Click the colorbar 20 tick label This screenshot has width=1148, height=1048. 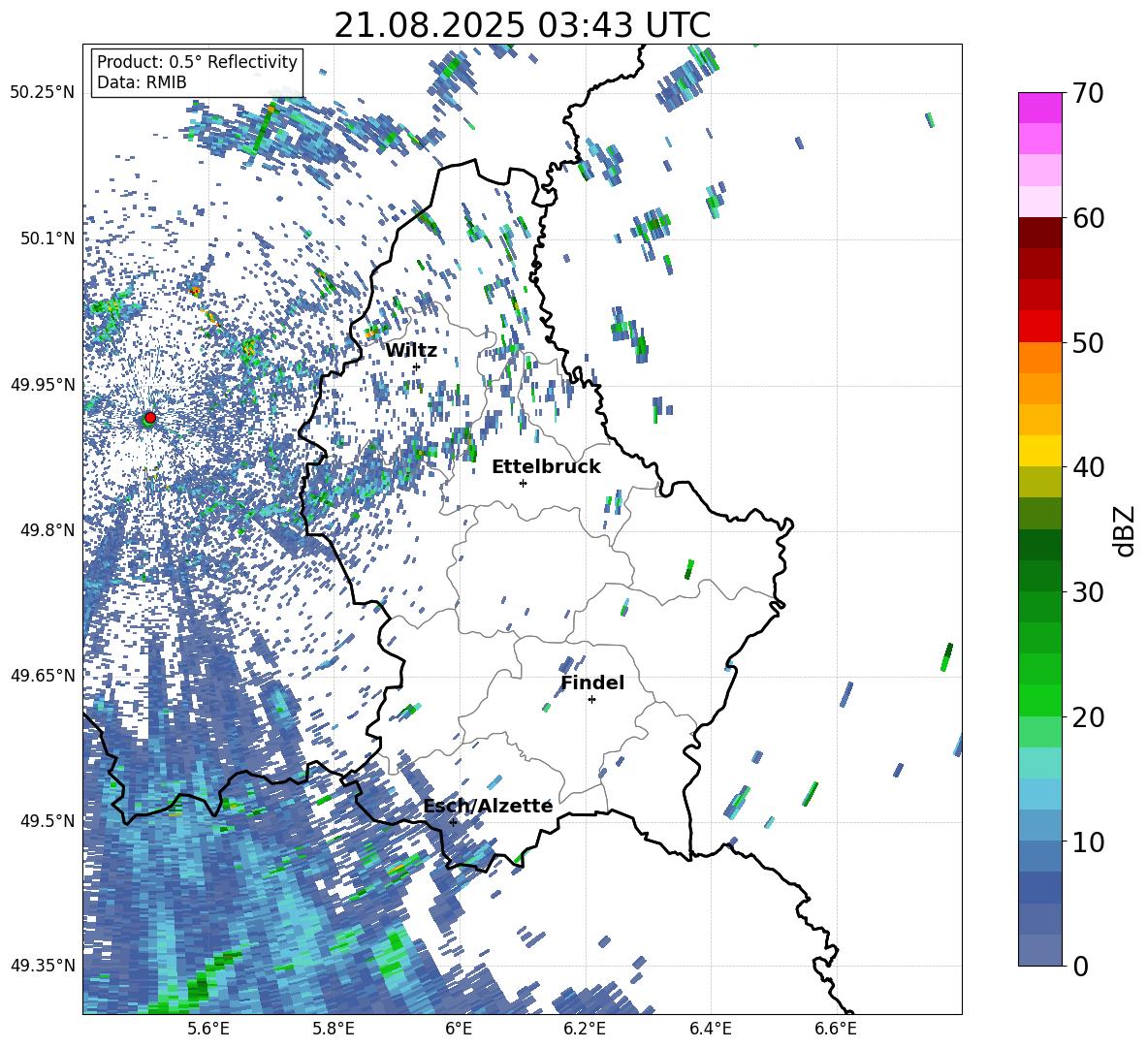coord(1088,717)
